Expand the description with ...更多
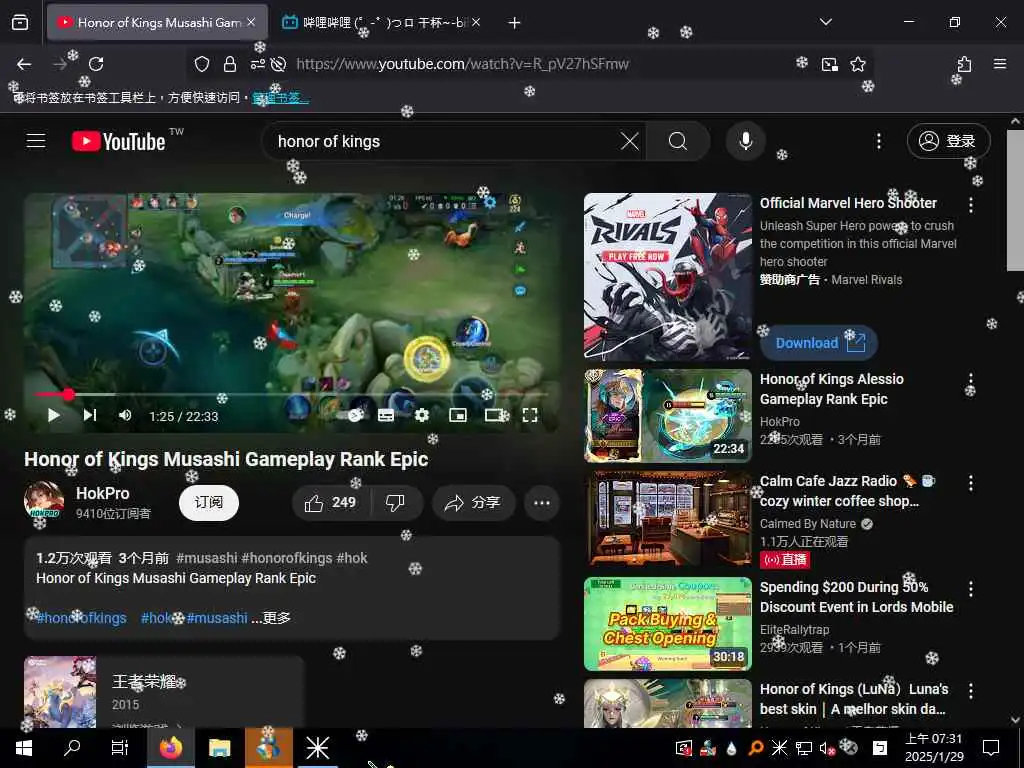 point(271,618)
